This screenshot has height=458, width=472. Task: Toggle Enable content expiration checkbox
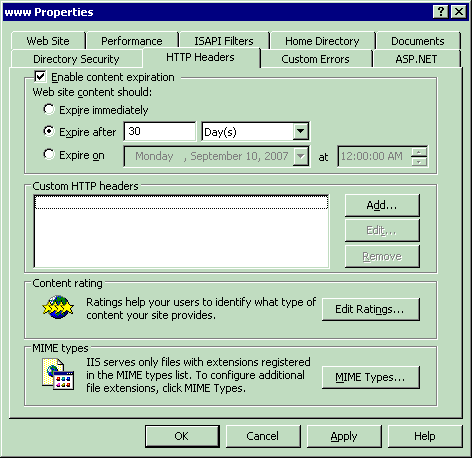(40, 77)
